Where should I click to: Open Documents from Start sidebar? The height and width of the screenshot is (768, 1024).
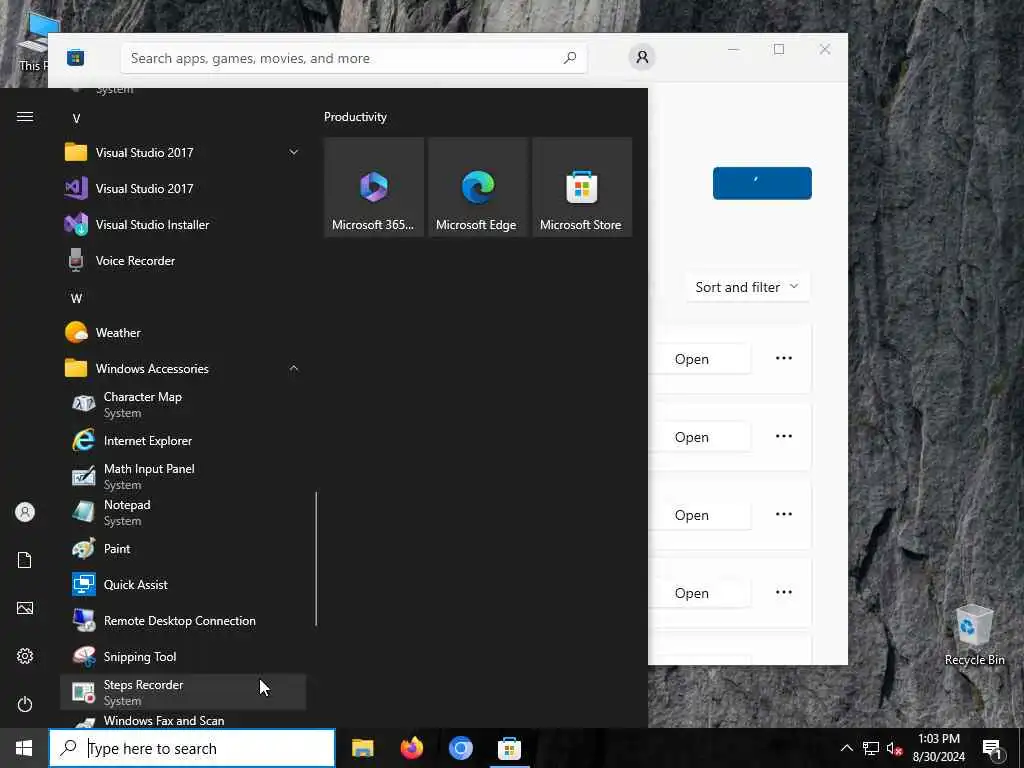tap(25, 560)
